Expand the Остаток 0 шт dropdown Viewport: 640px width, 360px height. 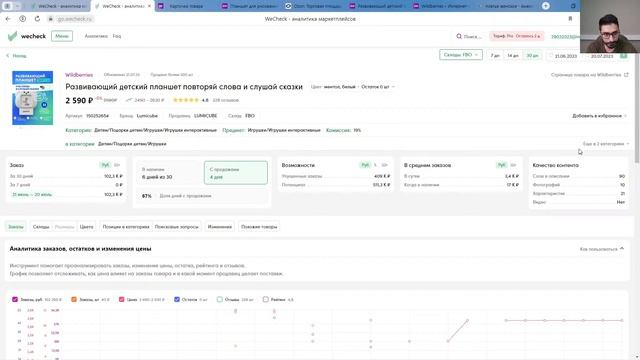[x=378, y=87]
